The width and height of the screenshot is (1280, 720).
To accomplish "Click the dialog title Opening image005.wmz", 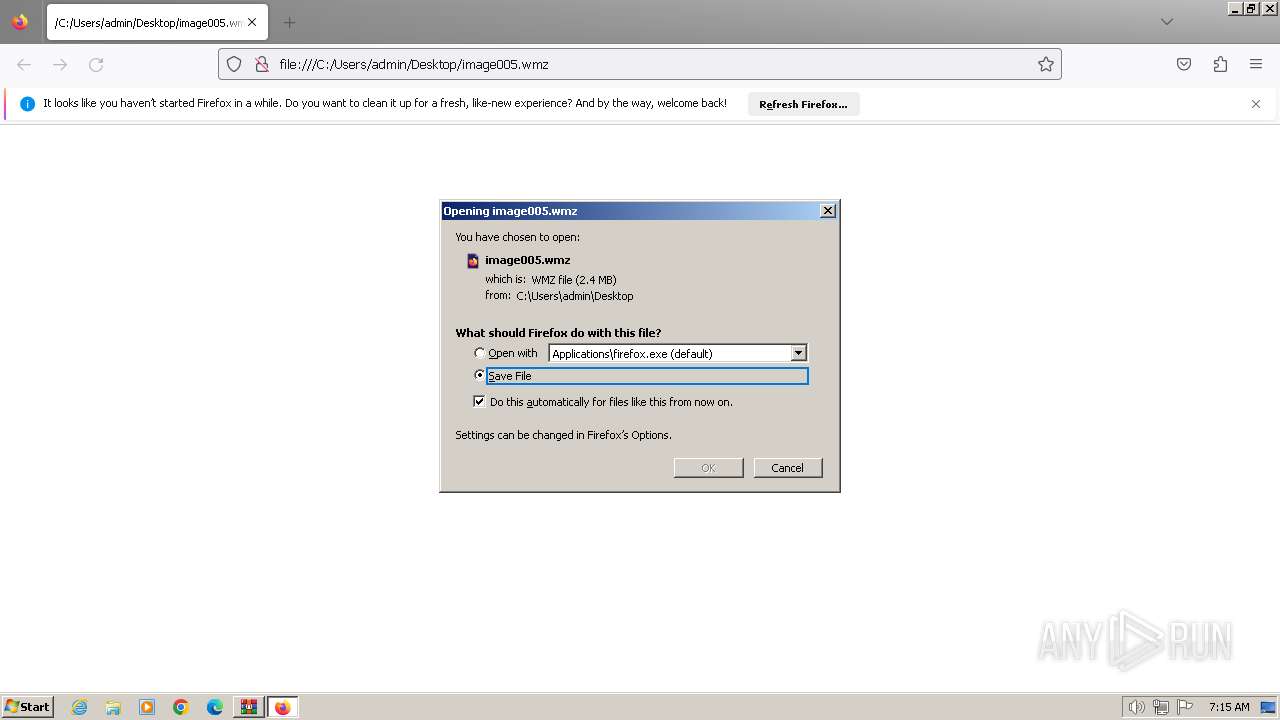I will [x=510, y=211].
